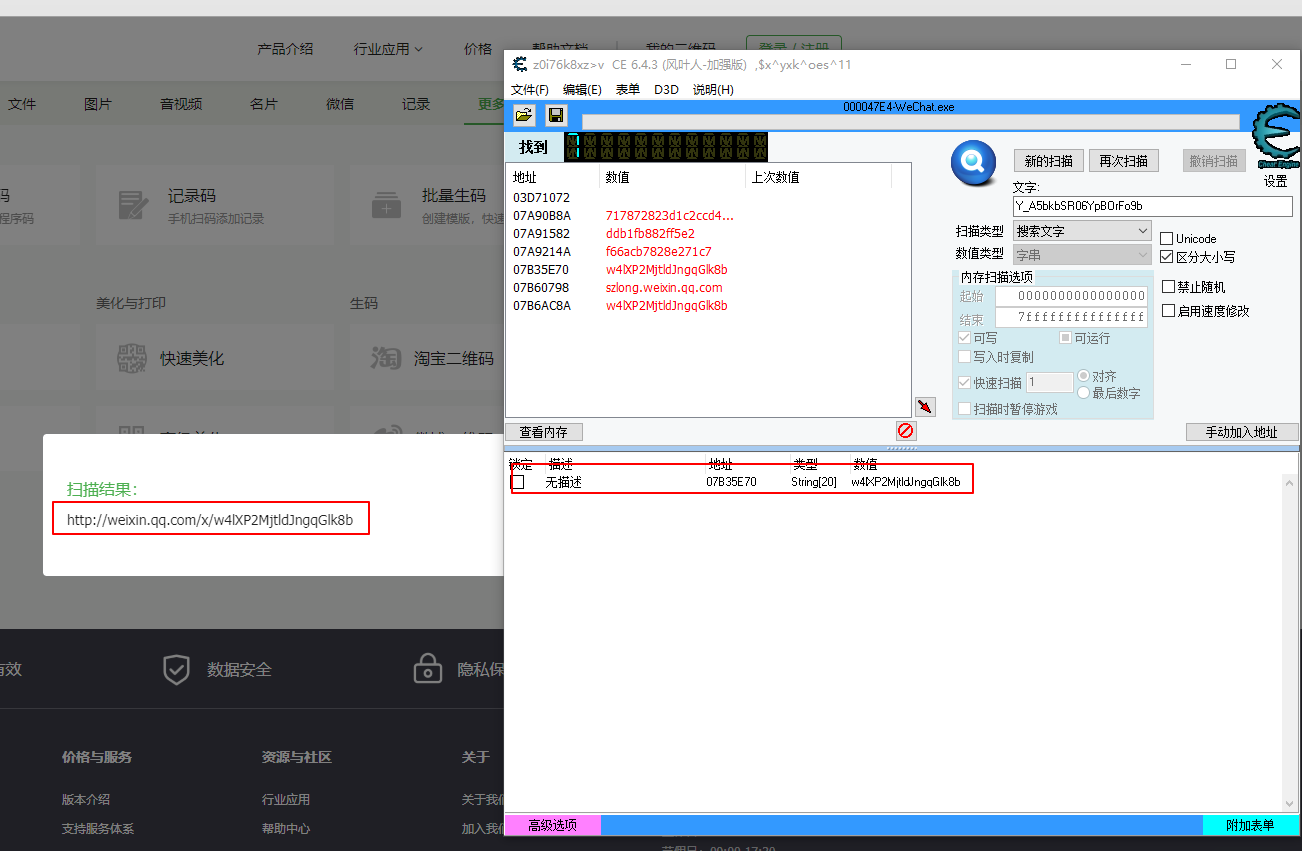Viewport: 1302px width, 851px height.
Task: Open the 数值类型 dropdown showing 字串
Action: 1083,255
